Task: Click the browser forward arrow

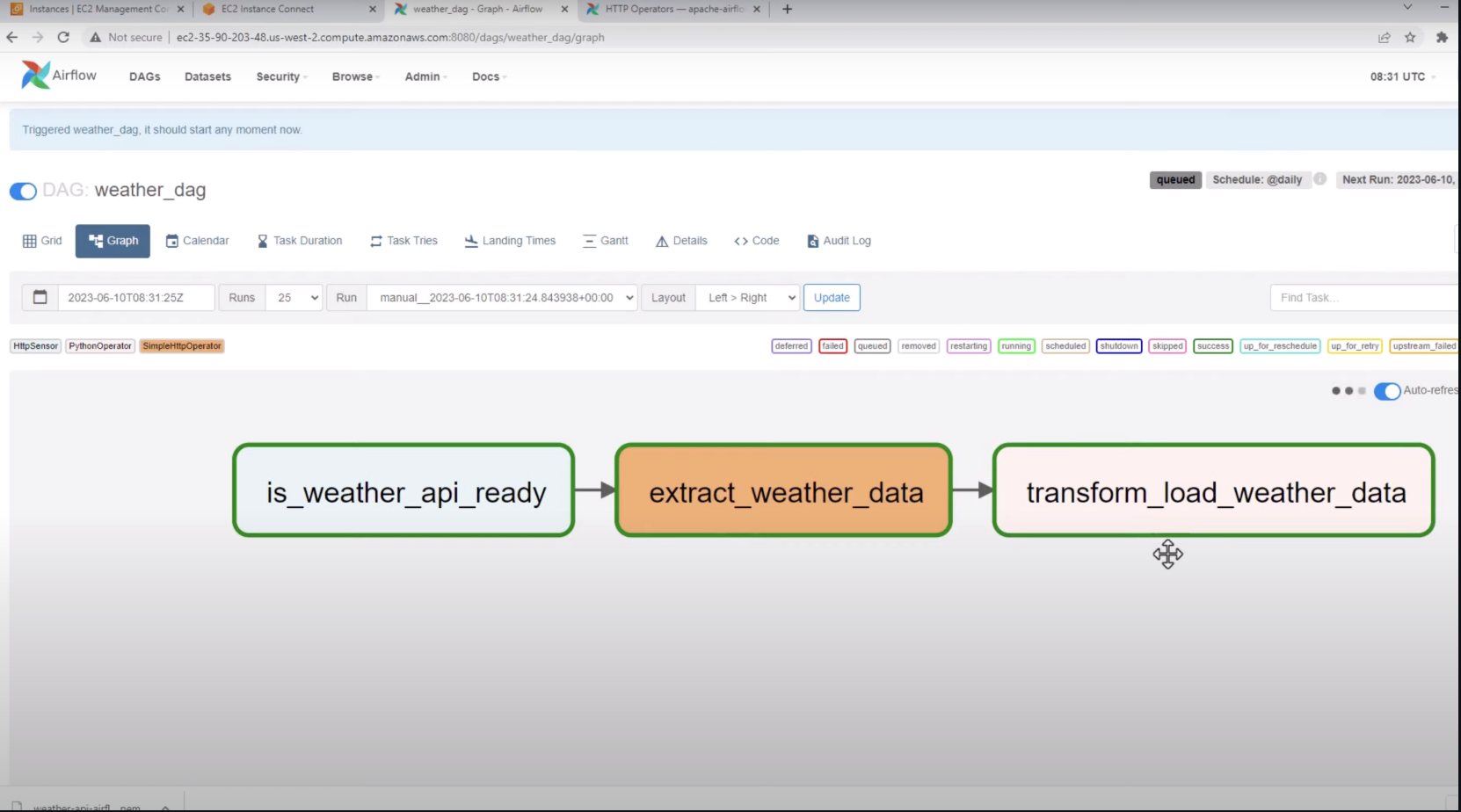Action: click(37, 37)
